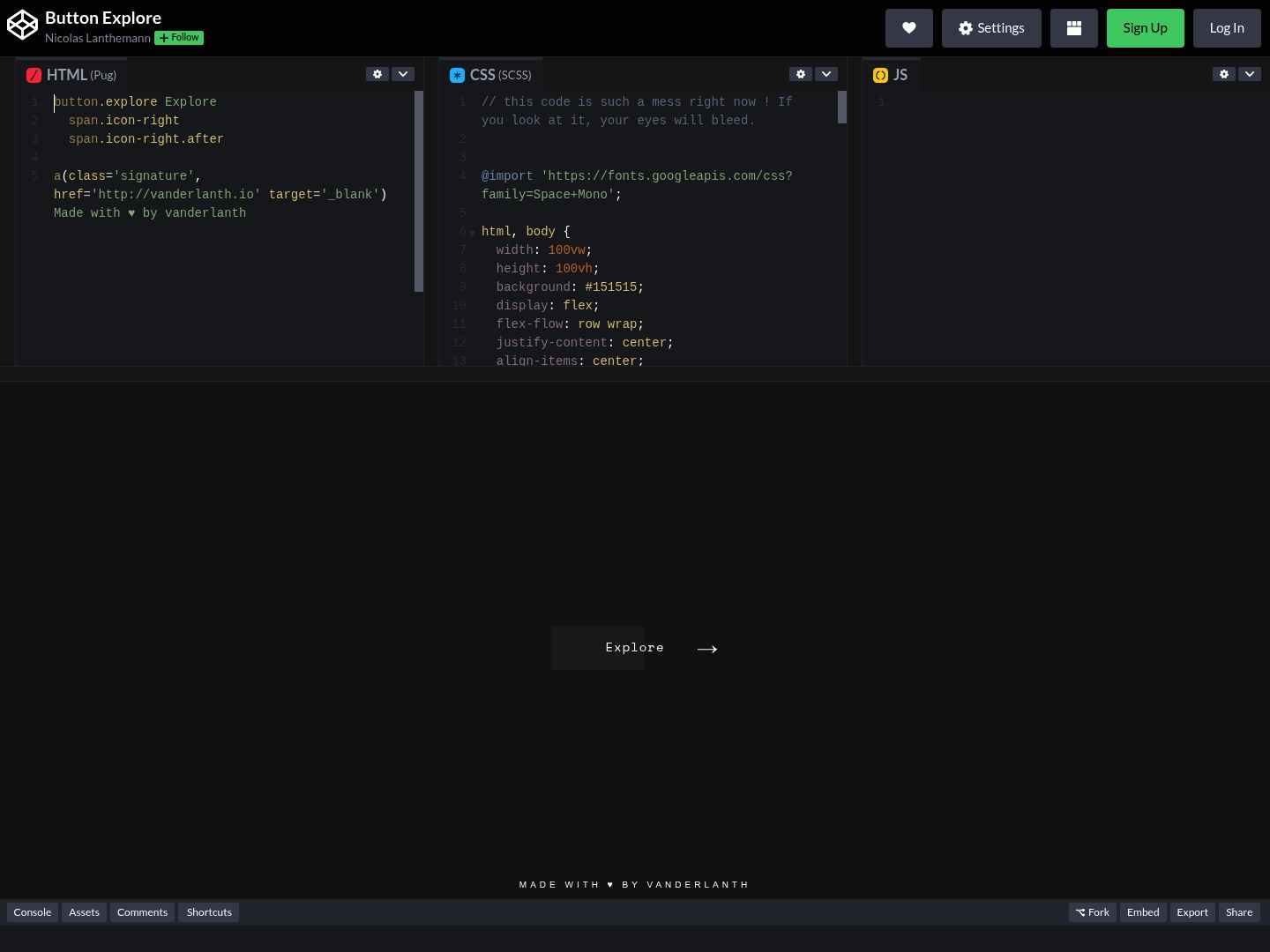Click the 'display: flex;' CSS line
Image resolution: width=1270 pixels, height=952 pixels.
[x=548, y=306]
